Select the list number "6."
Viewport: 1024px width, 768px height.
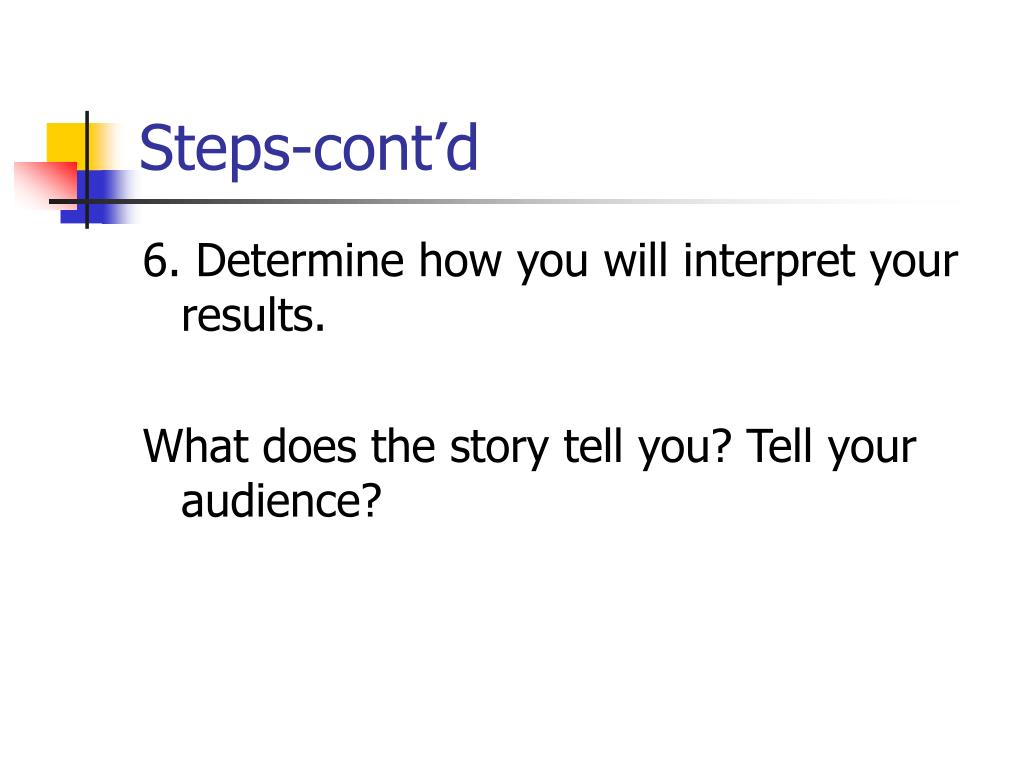click(161, 261)
